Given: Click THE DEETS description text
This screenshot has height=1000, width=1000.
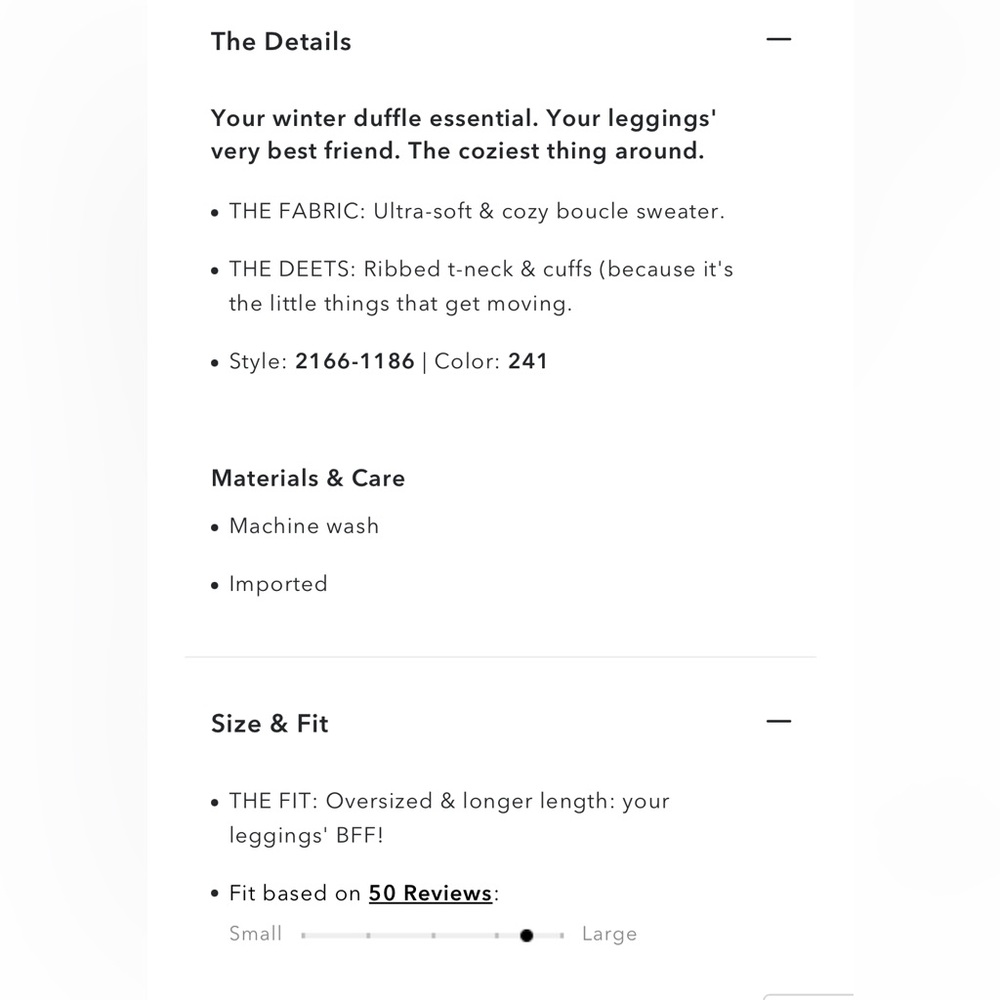Looking at the screenshot, I should 473,286.
